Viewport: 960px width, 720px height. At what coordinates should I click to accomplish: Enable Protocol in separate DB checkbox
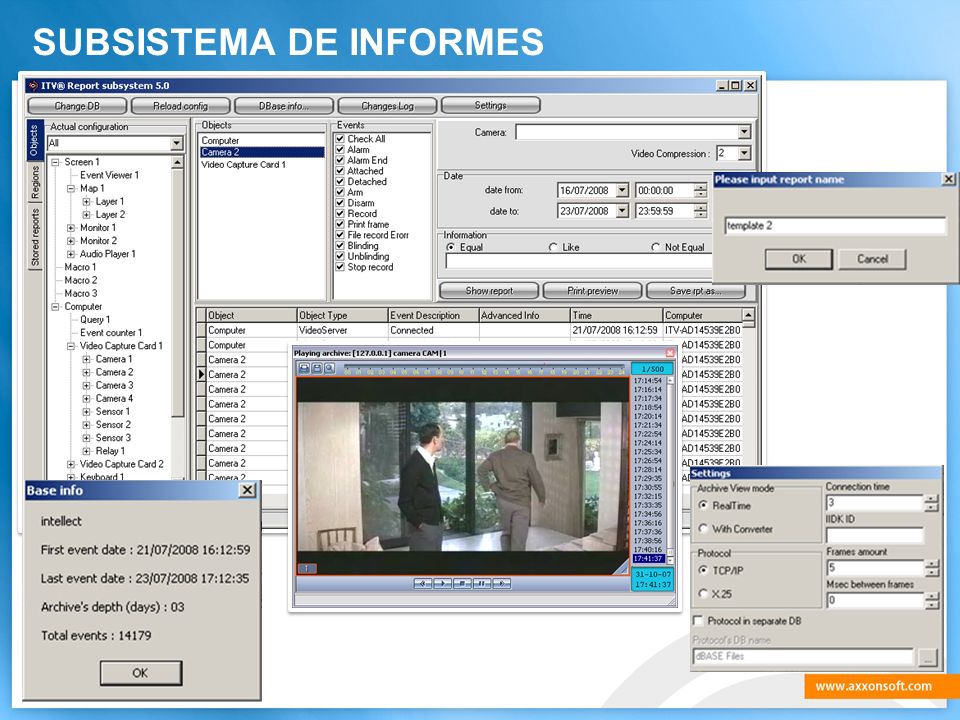(697, 621)
